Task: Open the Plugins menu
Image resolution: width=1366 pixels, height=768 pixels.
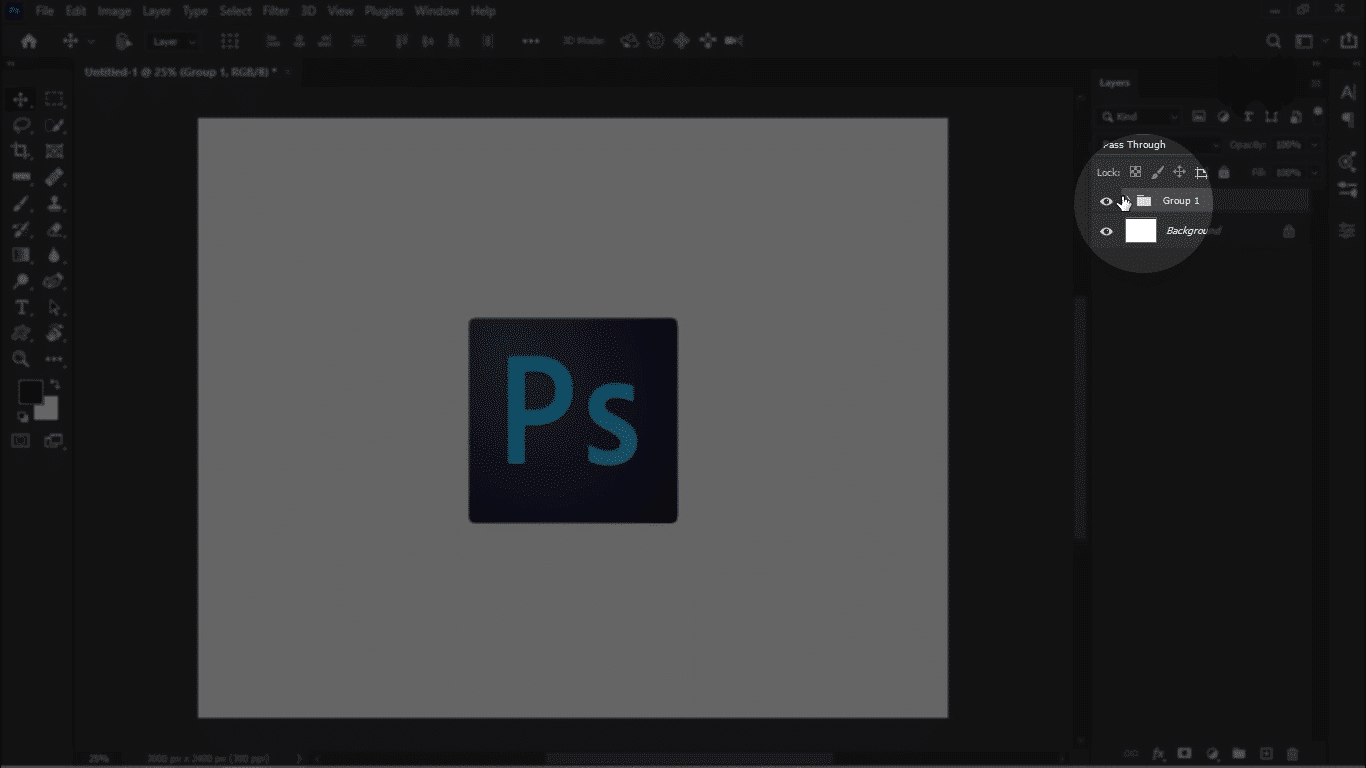Action: 384,11
